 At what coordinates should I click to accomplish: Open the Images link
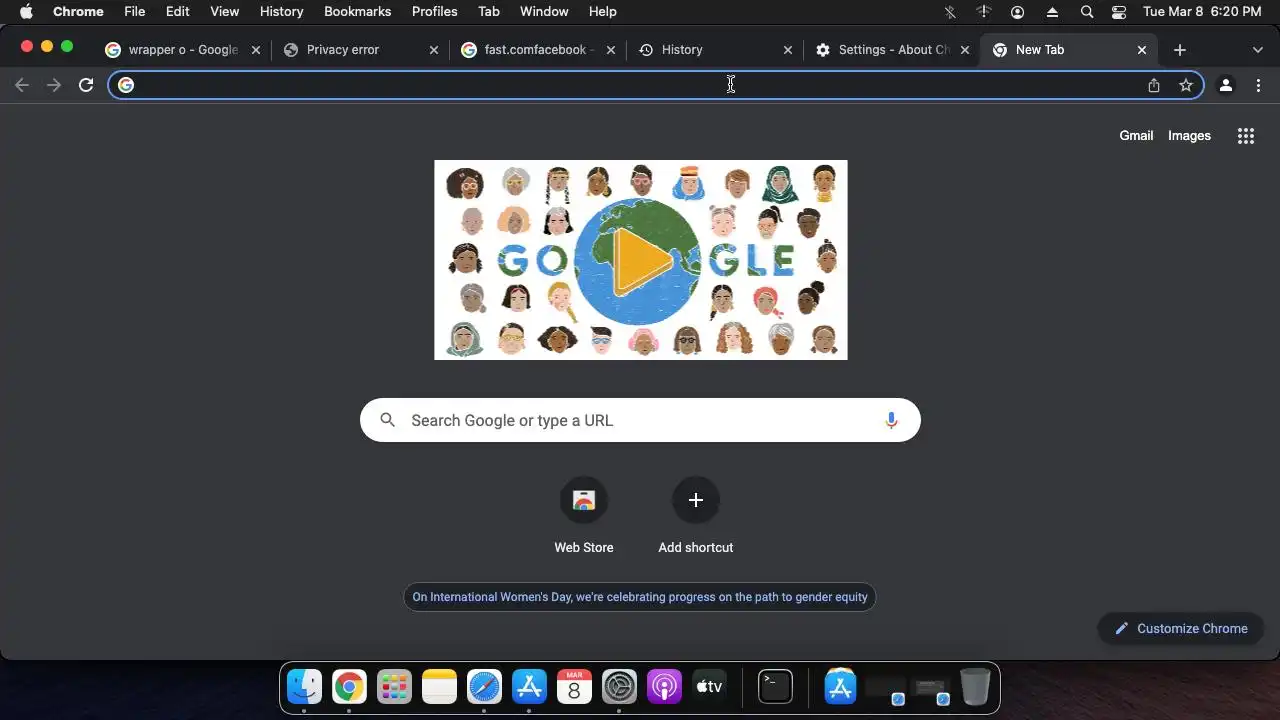tap(1189, 136)
